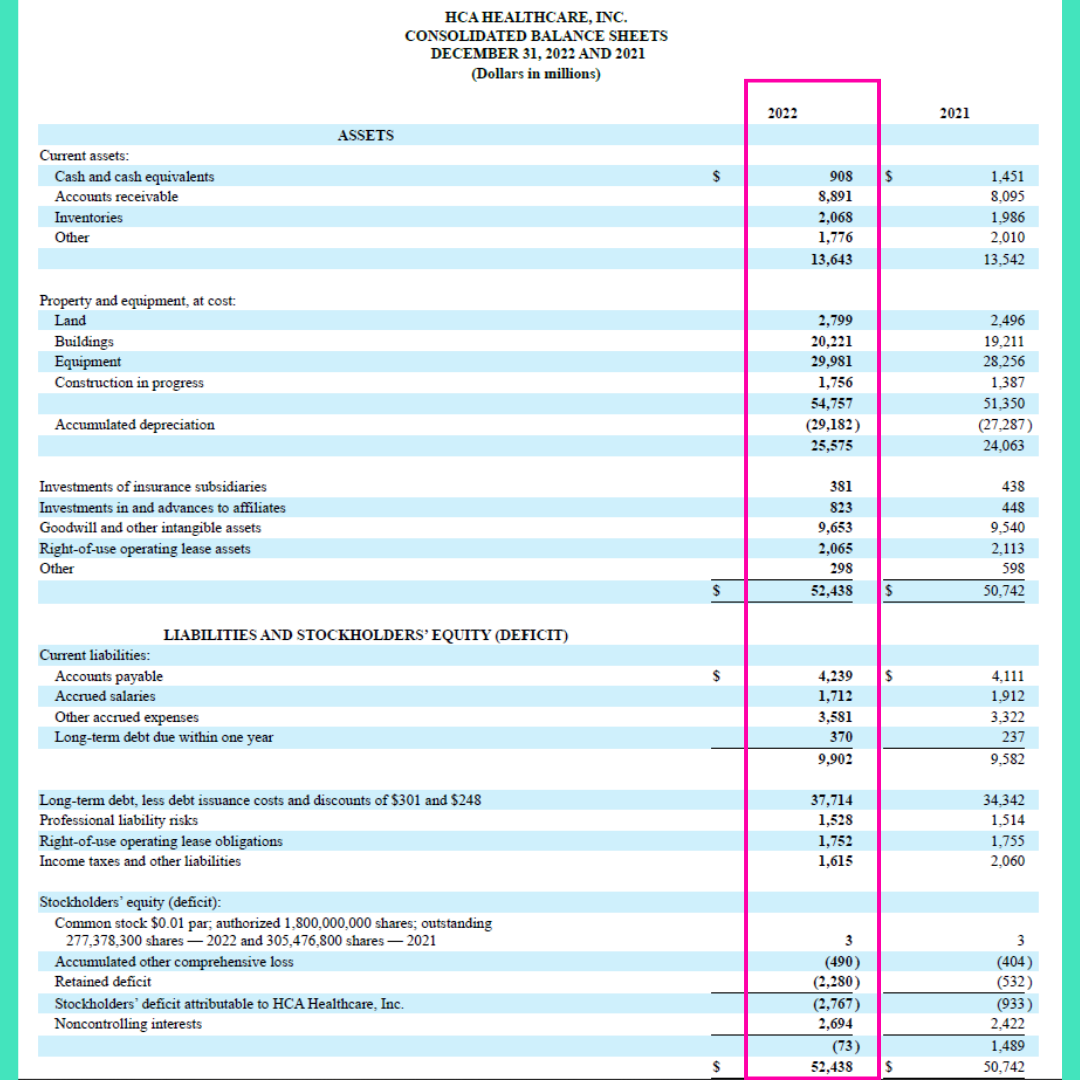The height and width of the screenshot is (1080, 1080).
Task: Select the 2022 Buildings value '20,221'
Action: pos(831,342)
